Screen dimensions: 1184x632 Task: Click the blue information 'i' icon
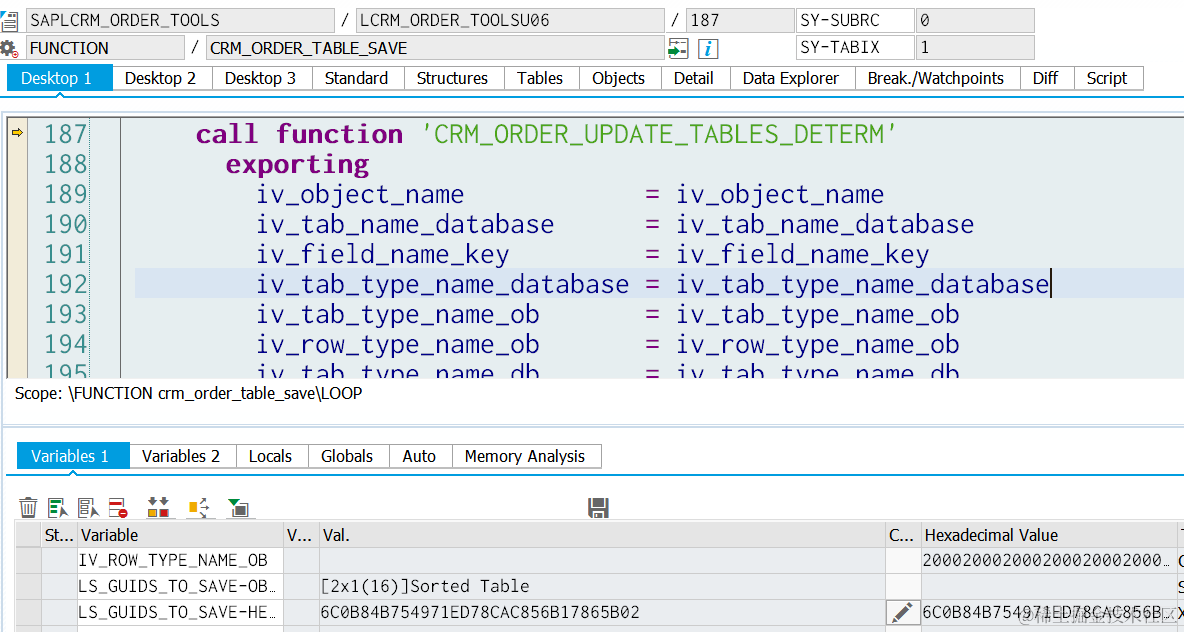(708, 49)
